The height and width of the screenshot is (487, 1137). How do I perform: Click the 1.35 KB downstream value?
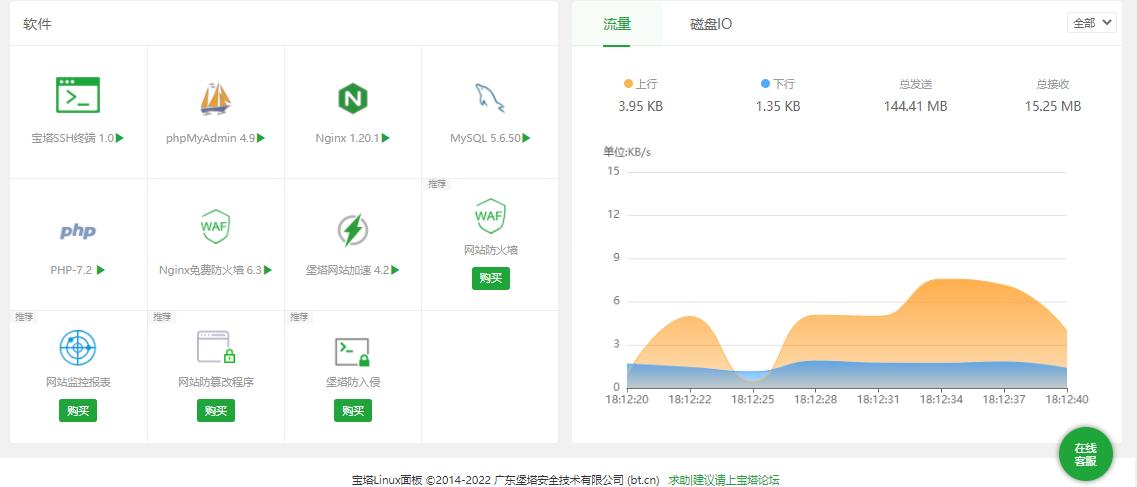click(778, 107)
